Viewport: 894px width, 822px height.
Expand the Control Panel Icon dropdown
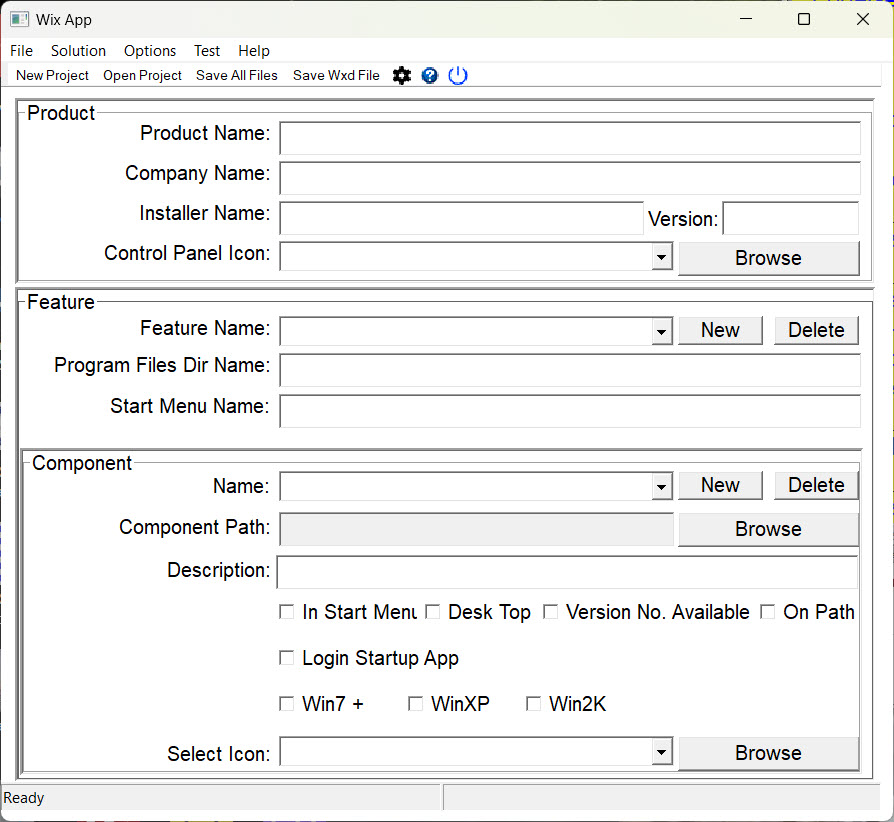point(661,257)
